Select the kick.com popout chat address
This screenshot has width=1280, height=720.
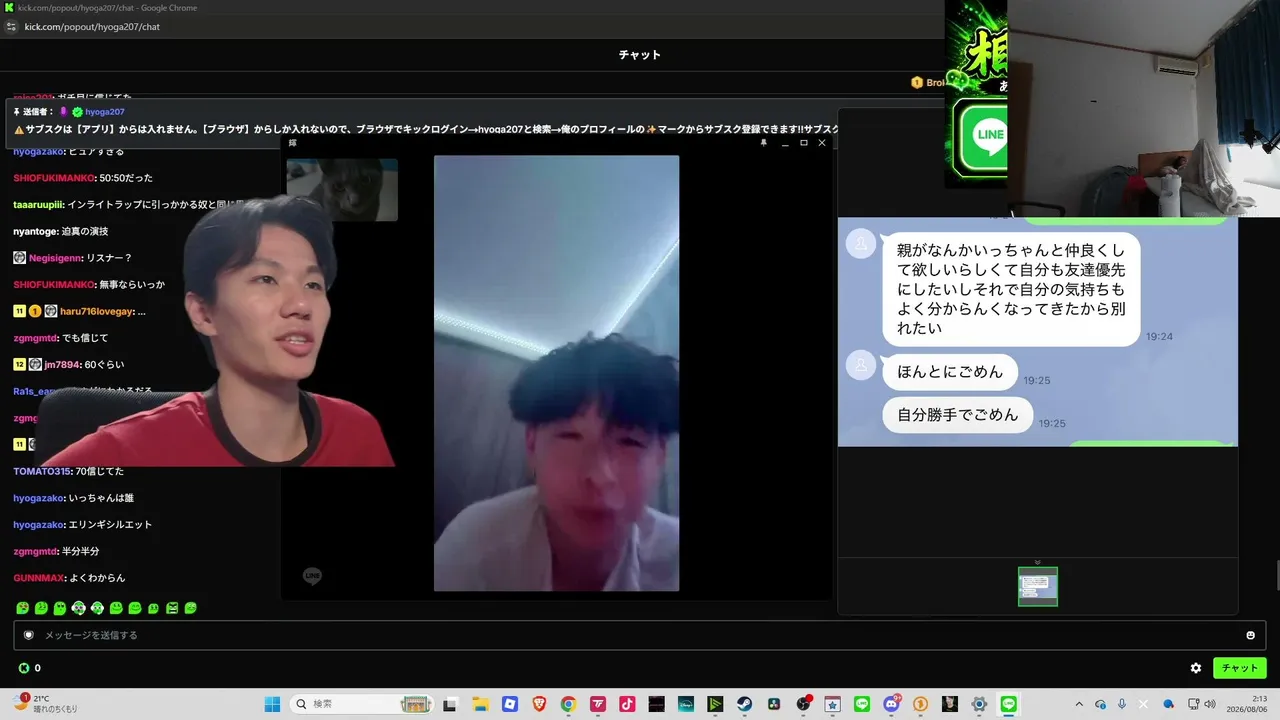pyautogui.click(x=92, y=27)
